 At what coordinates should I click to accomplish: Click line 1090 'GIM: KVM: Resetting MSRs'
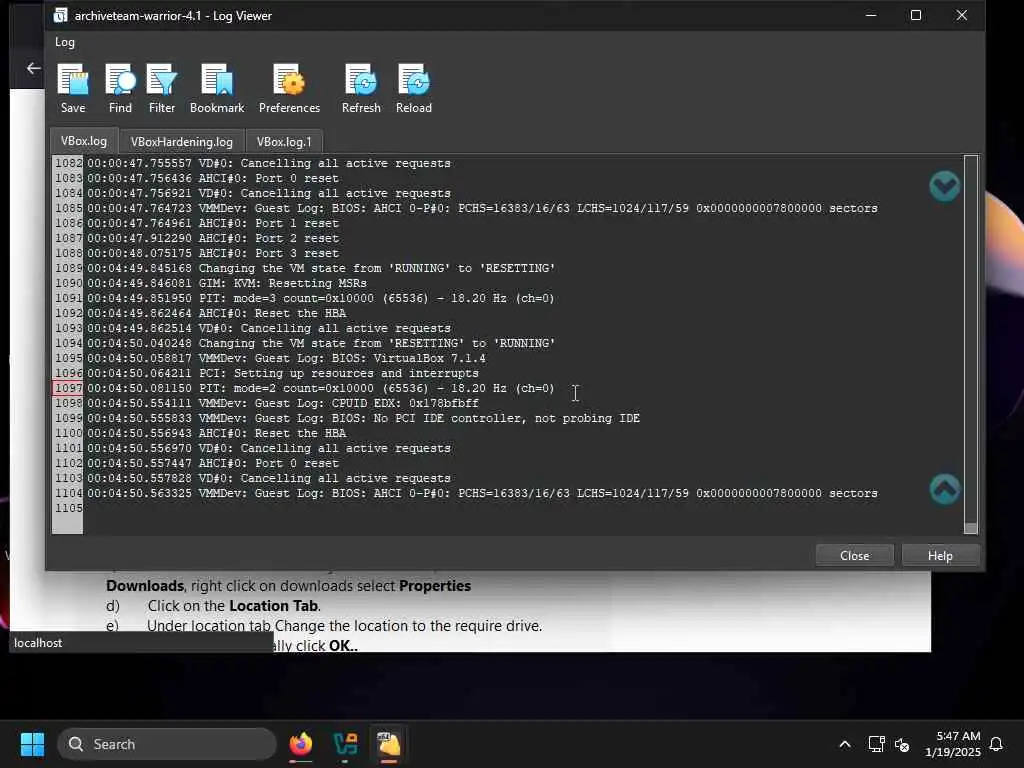(227, 283)
